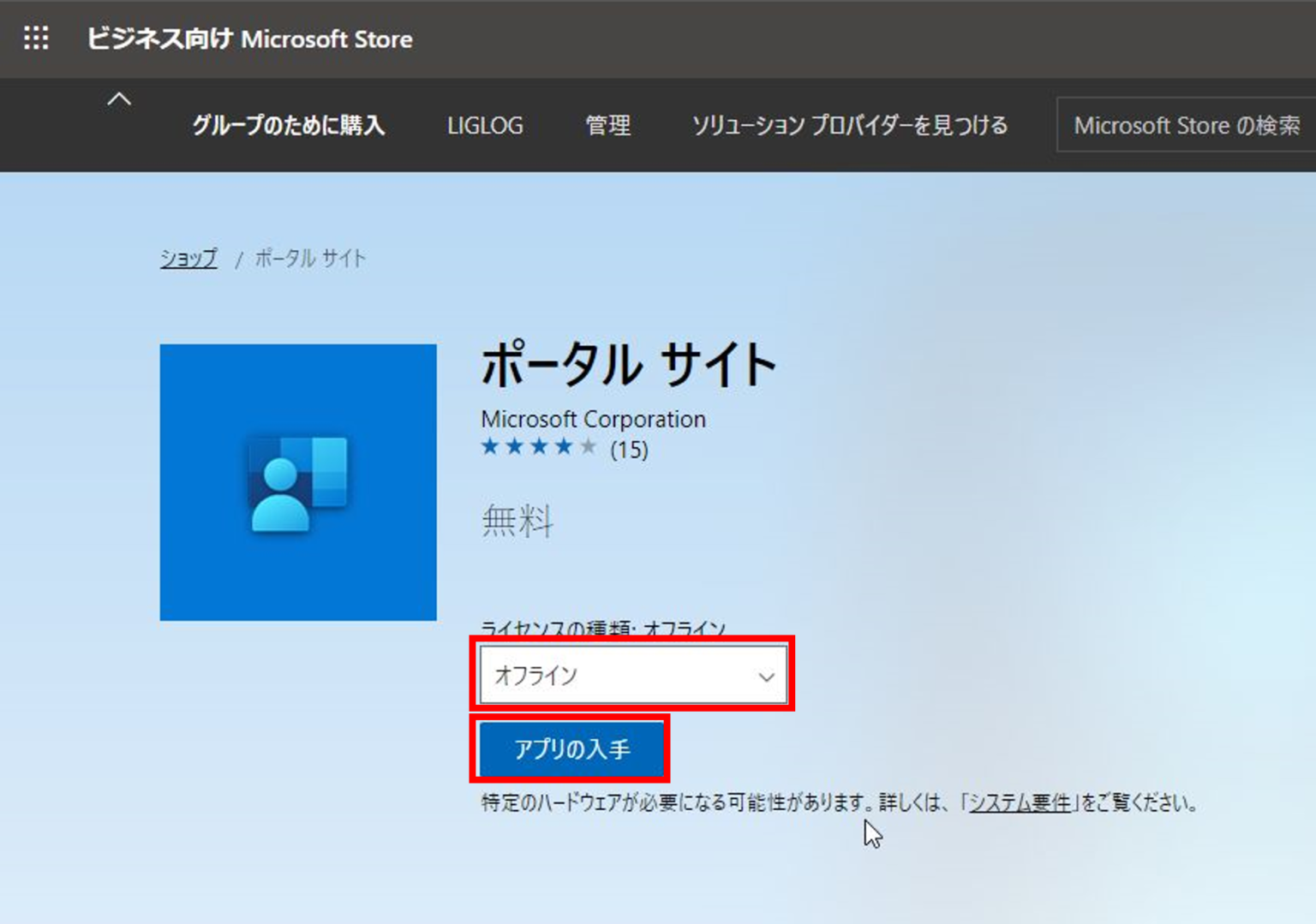
Task: Select the グループのために購入 menu item
Action: (x=289, y=125)
